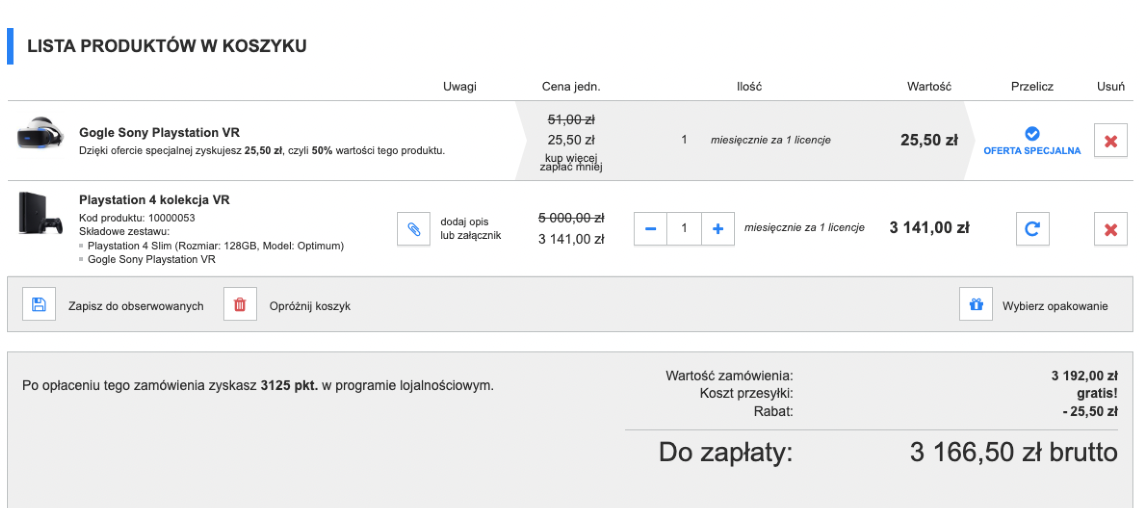Viewport: 1140px width, 508px height.
Task: Click the bold value 3 141,00 zł
Action: coord(929,228)
